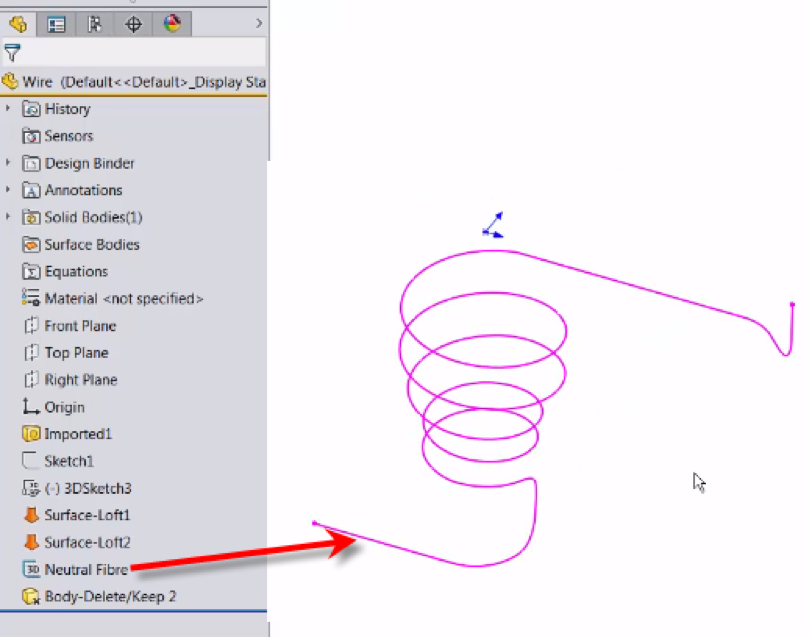Select the Surface-Loft1 feature

(x=87, y=515)
